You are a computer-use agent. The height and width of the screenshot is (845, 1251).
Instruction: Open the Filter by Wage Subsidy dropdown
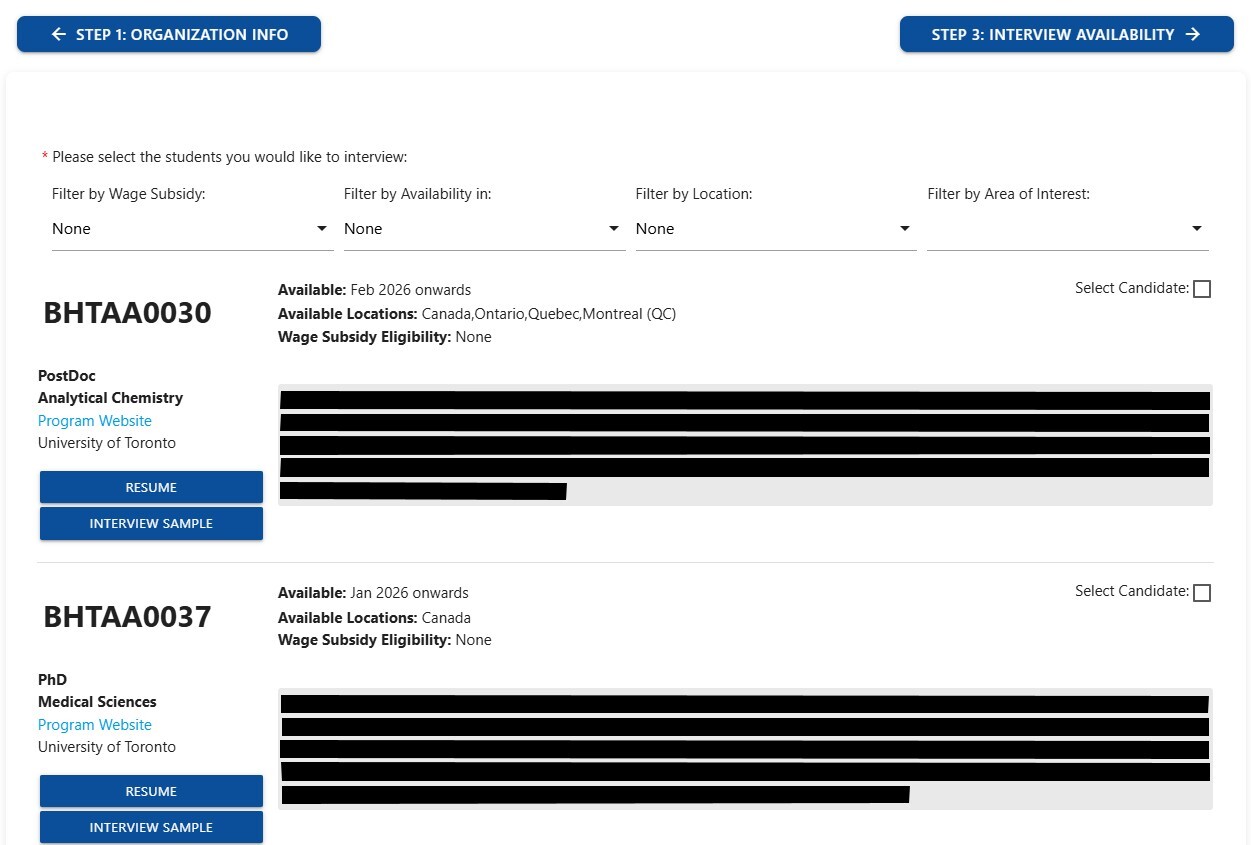(x=191, y=229)
